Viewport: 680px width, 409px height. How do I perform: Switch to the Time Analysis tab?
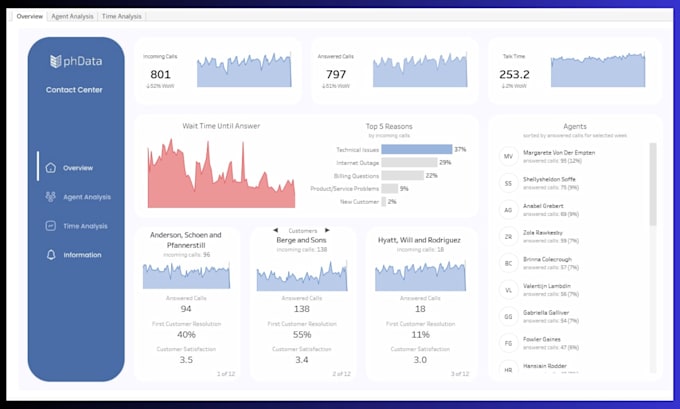pos(121,16)
